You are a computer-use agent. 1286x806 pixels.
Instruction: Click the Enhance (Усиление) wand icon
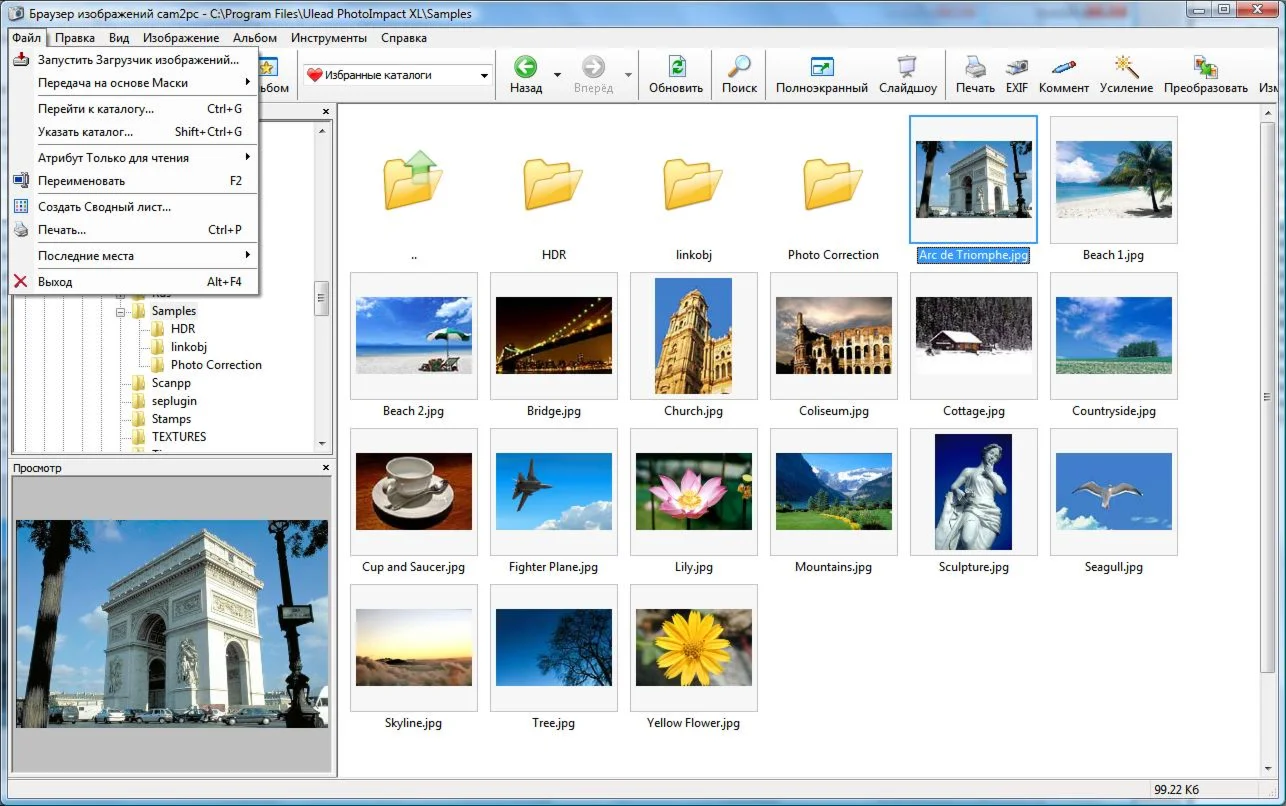[1126, 68]
